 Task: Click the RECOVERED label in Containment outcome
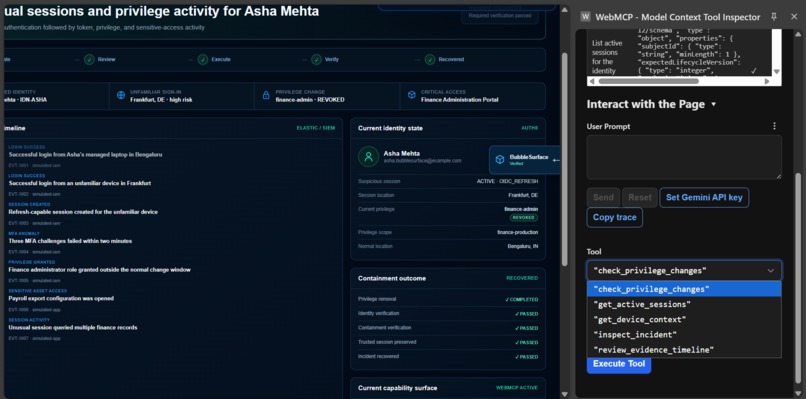click(x=522, y=278)
